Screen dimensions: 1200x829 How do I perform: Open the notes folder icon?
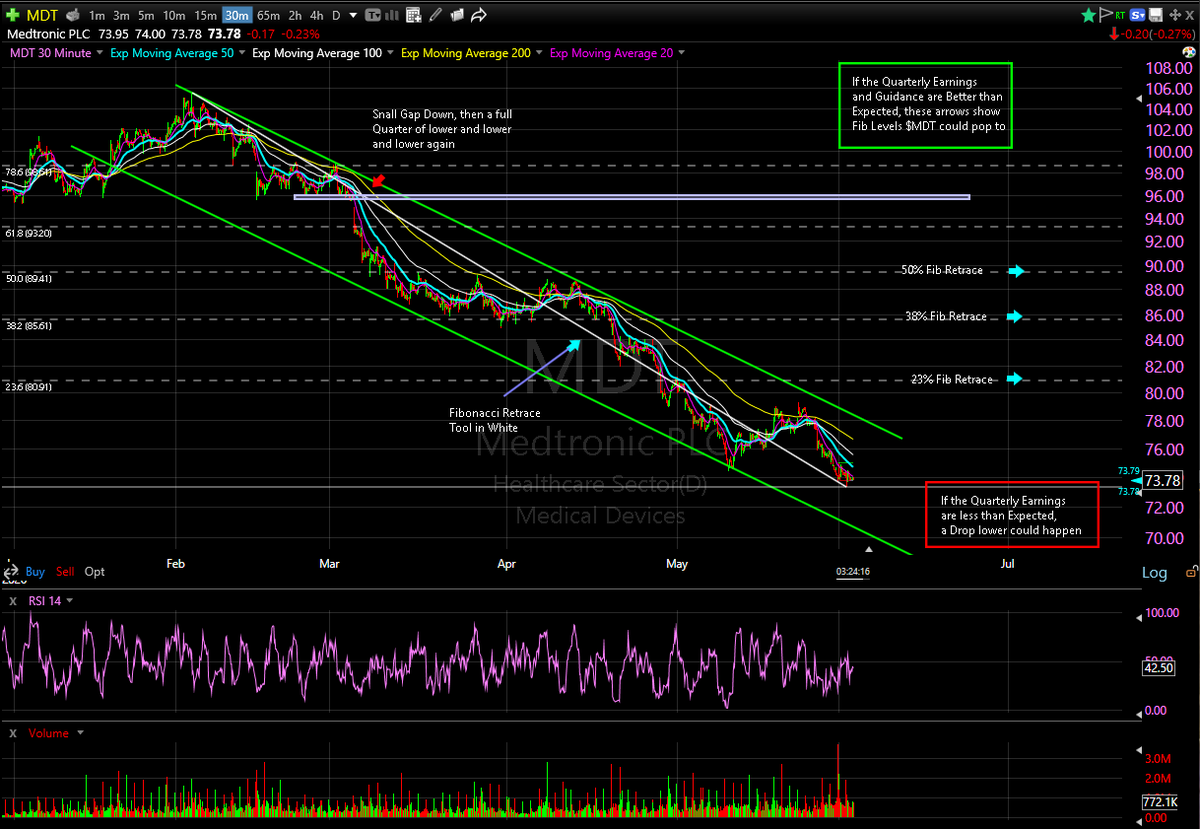457,15
